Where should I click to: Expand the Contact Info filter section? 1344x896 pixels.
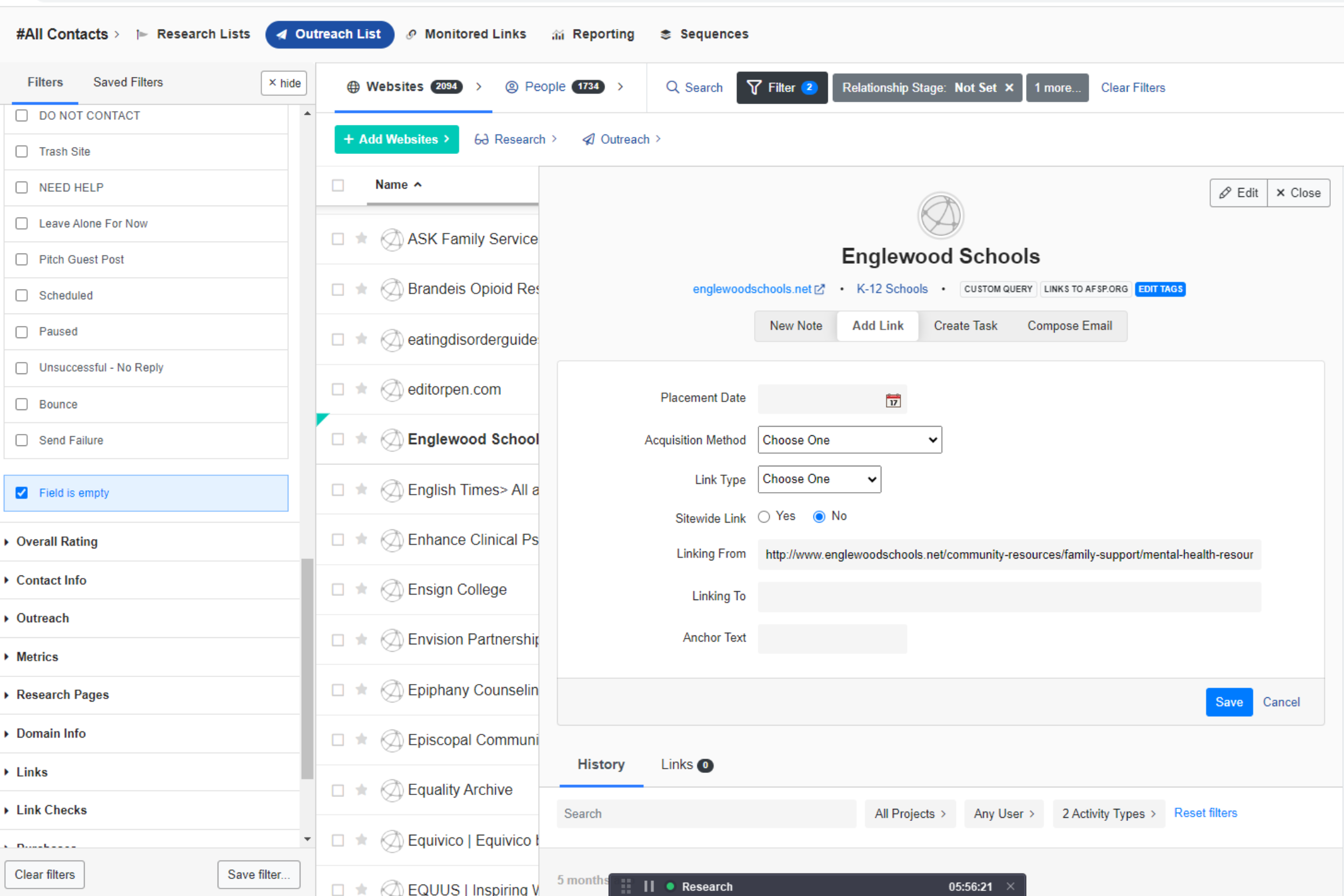point(51,580)
